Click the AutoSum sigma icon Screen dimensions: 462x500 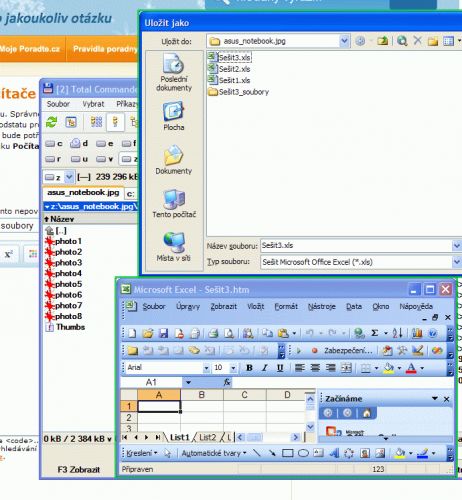(x=375, y=333)
